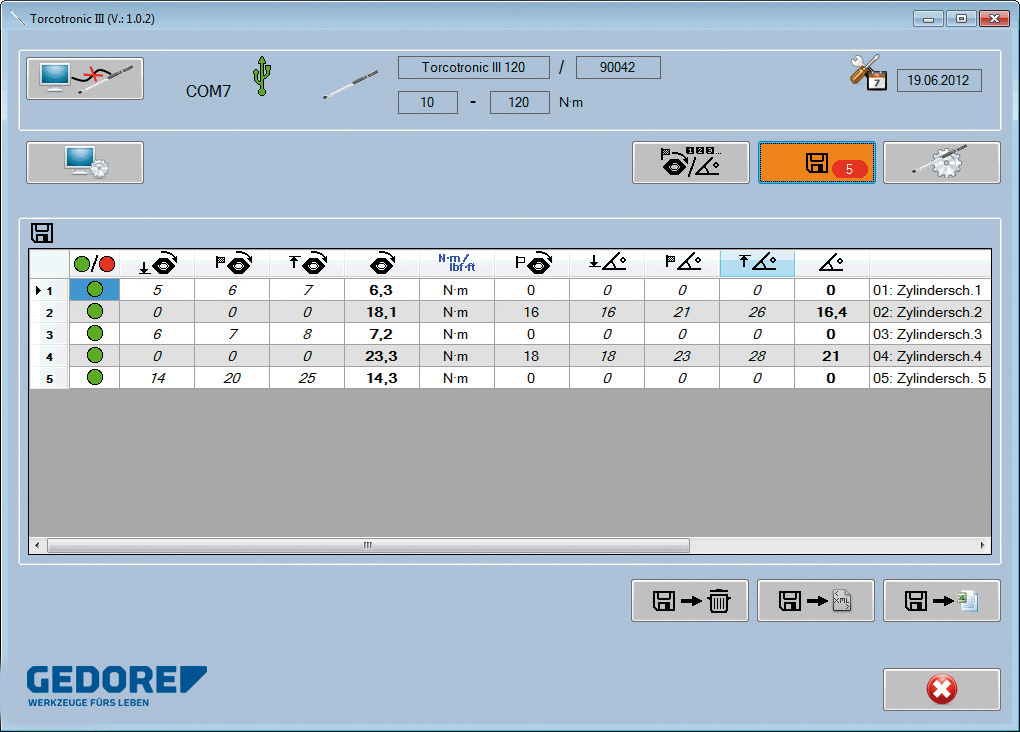The image size is (1020, 732).
Task: Open the computer settings gear button
Action: click(85, 162)
